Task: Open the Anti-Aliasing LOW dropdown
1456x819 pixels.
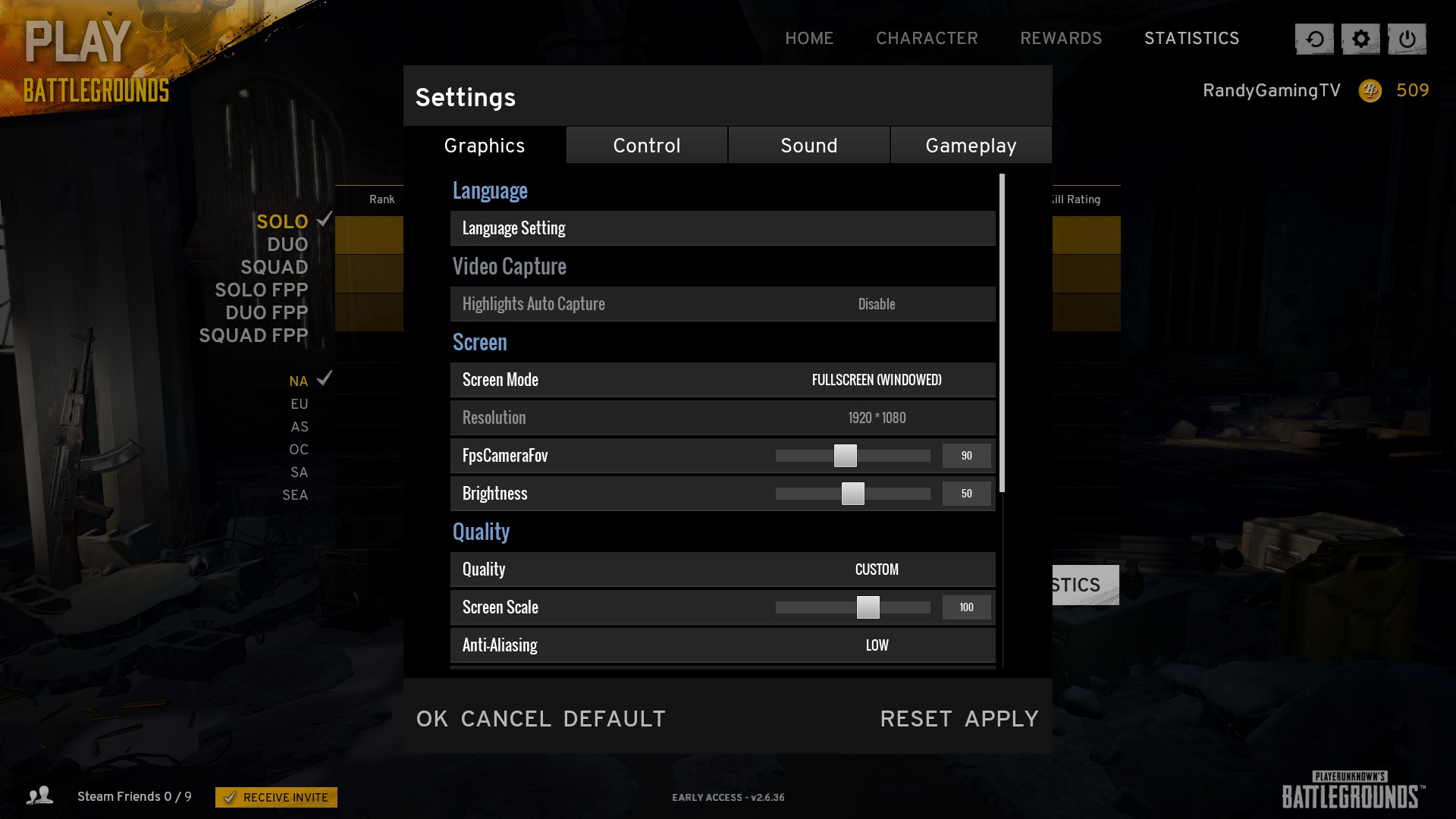Action: click(877, 645)
